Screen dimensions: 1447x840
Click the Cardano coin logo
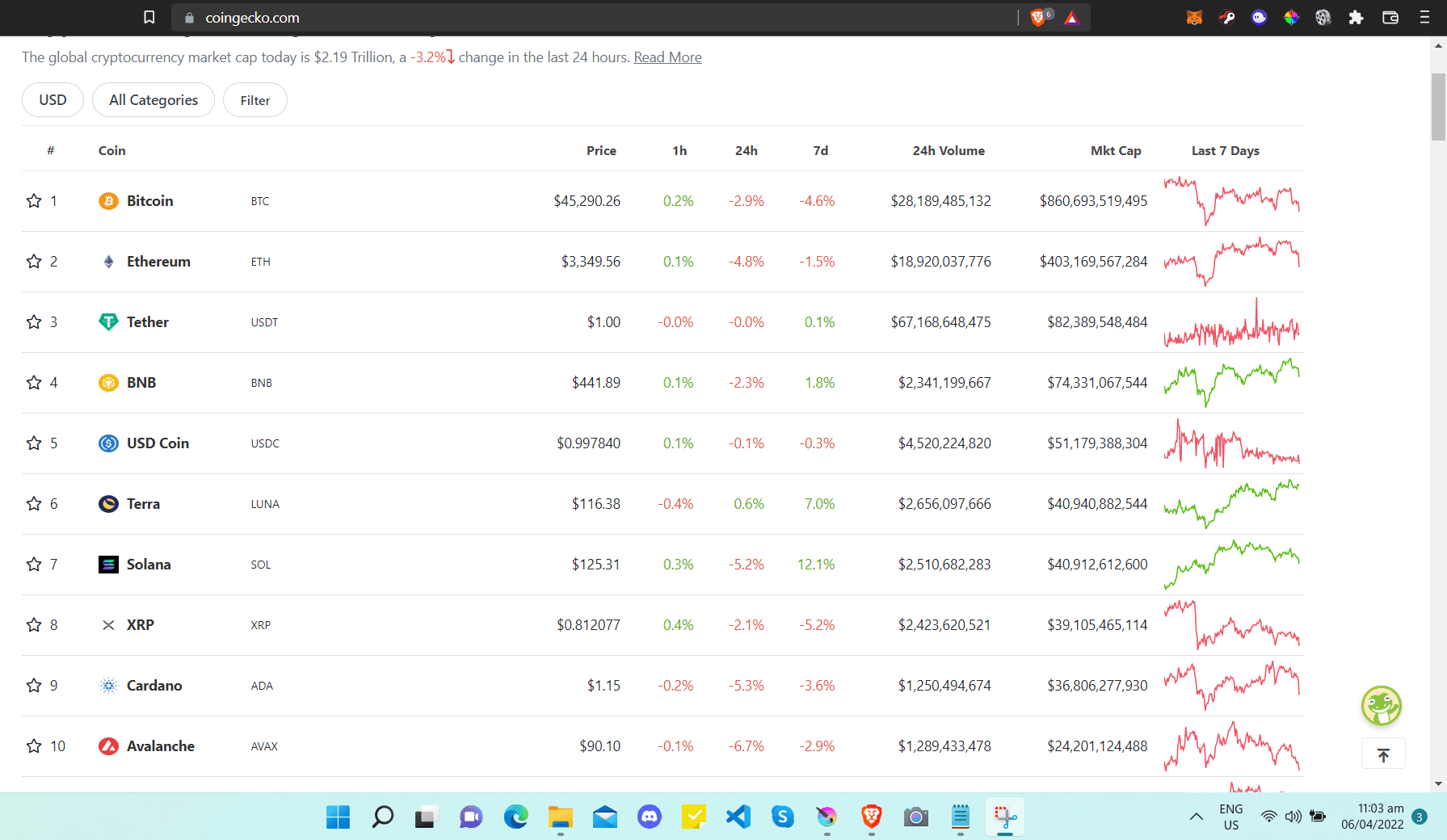point(108,686)
